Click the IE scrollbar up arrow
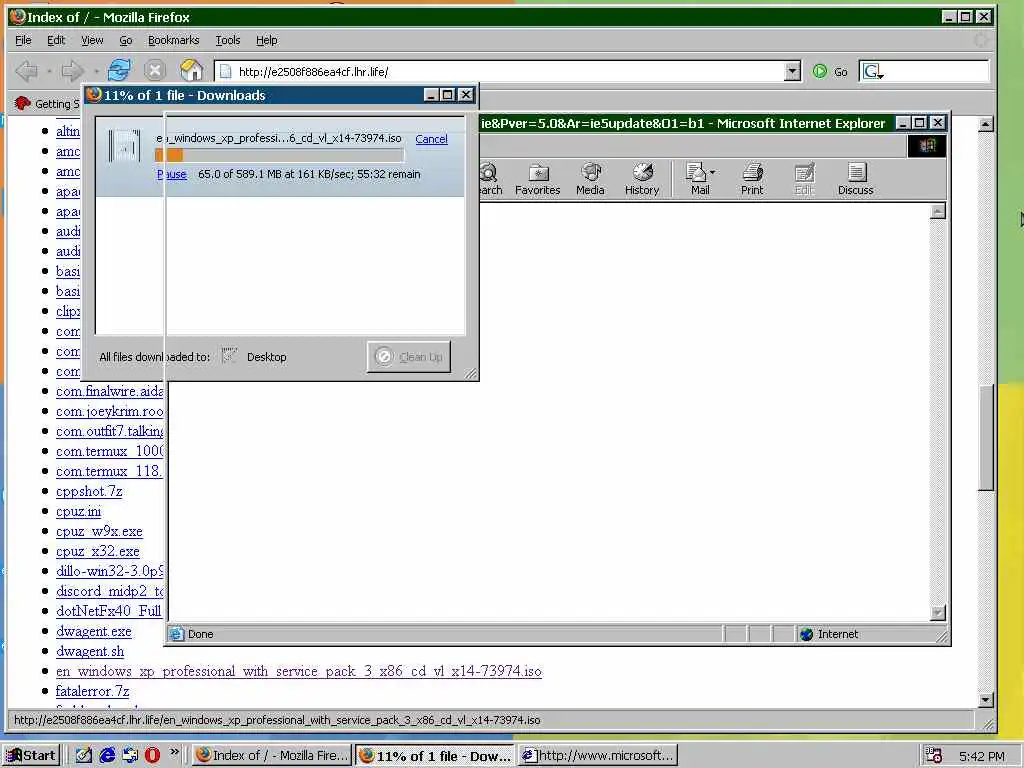1024x768 pixels. (x=938, y=211)
